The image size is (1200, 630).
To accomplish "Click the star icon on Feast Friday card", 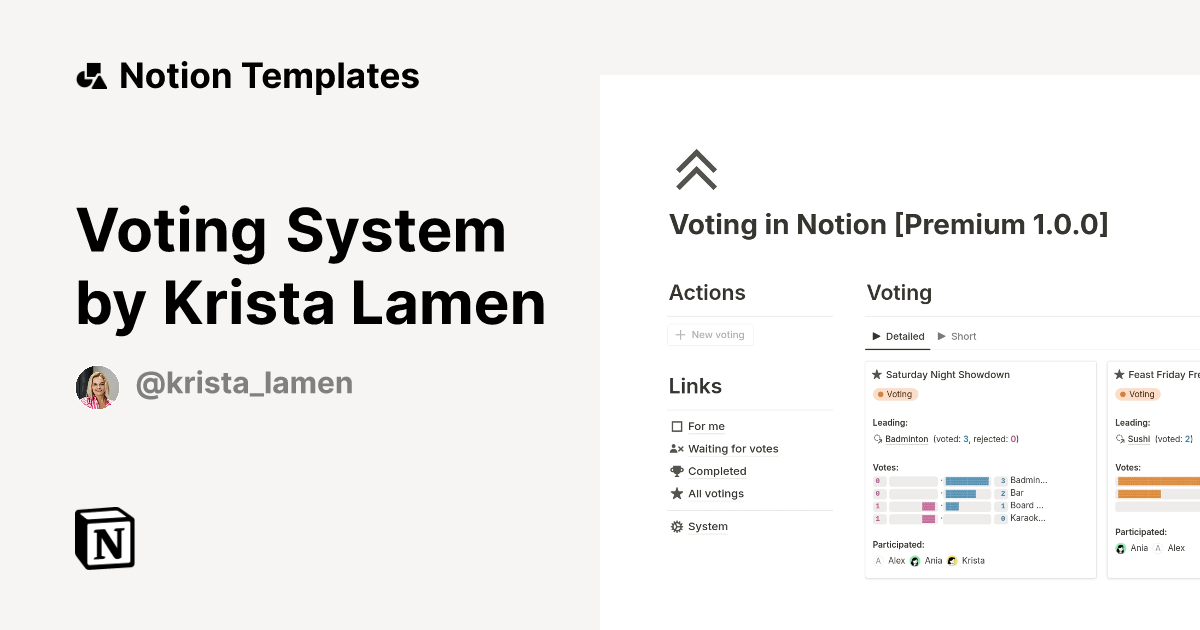I will coord(1119,374).
